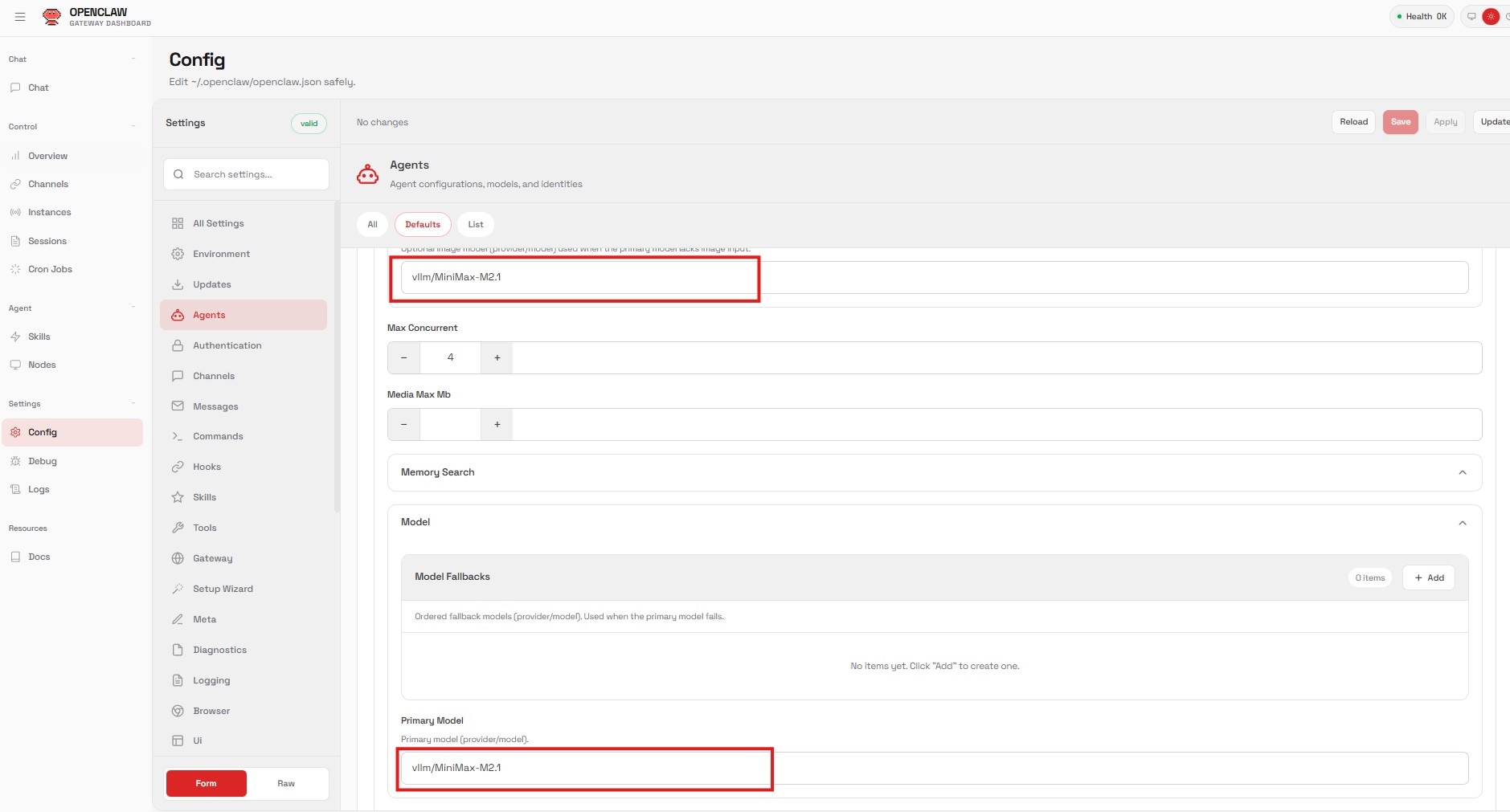This screenshot has width=1510, height=812.
Task: Collapse the Model section
Action: 1462,523
